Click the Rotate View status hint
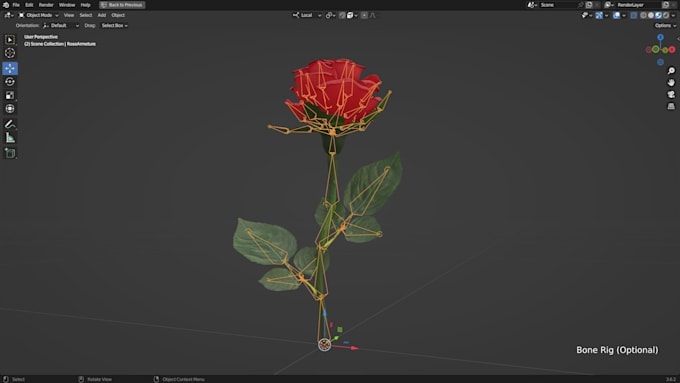Viewport: 680px width, 383px height. point(99,379)
